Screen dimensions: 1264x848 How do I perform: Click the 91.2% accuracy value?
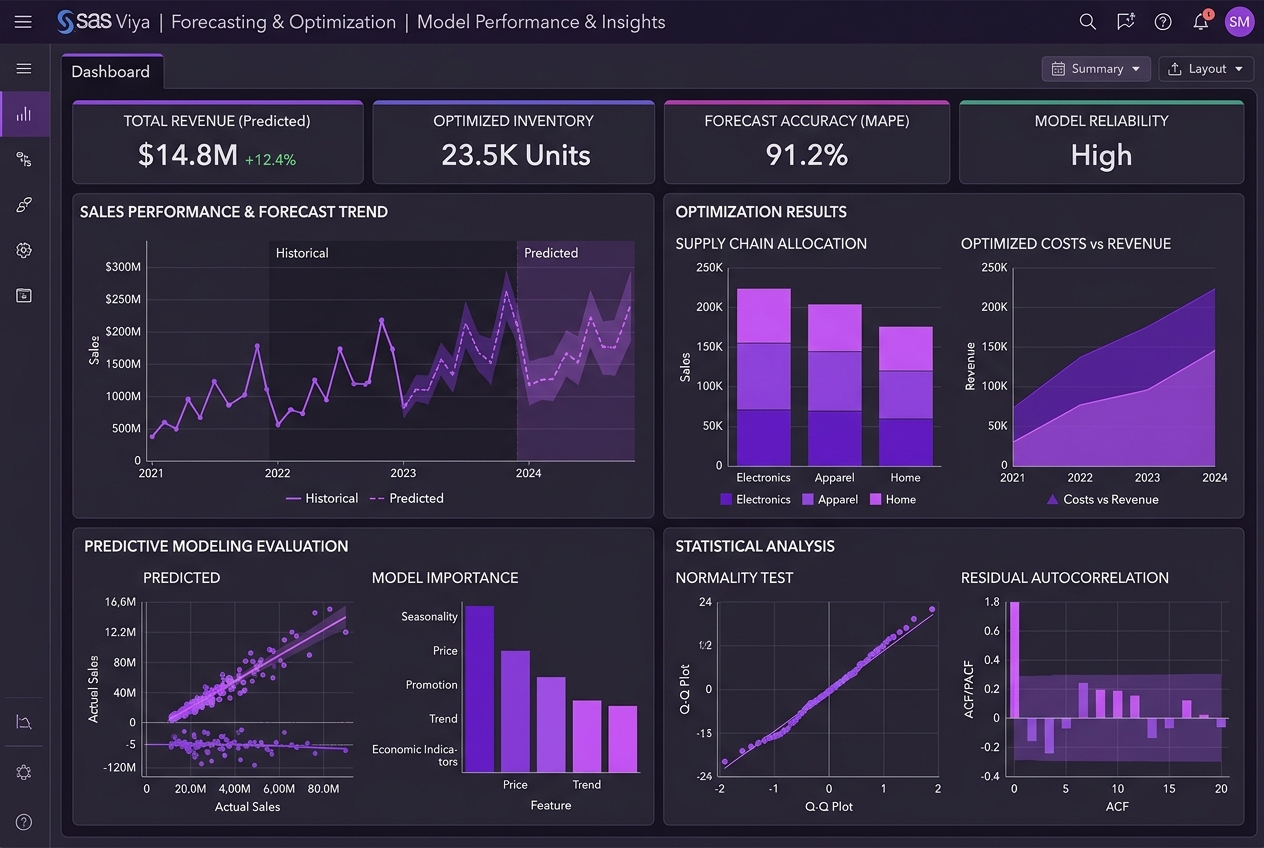[806, 155]
